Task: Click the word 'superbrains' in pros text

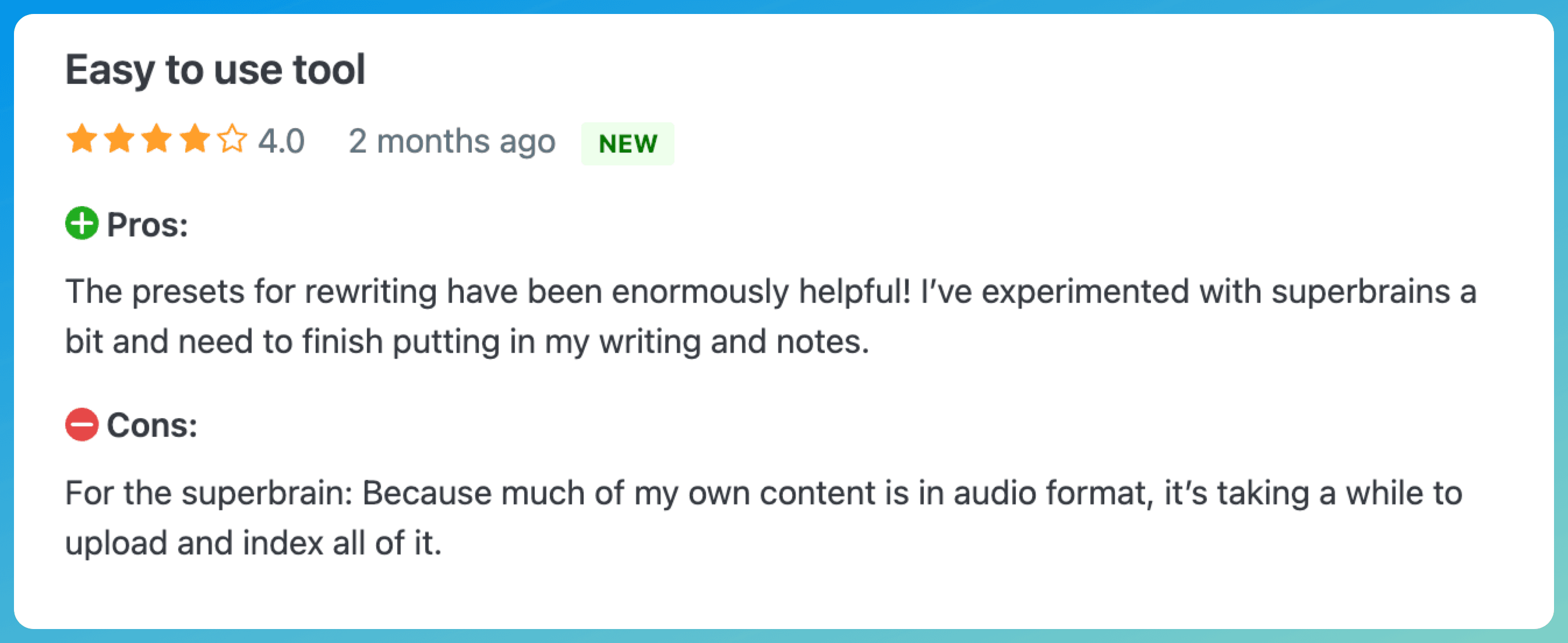Action: tap(1361, 292)
